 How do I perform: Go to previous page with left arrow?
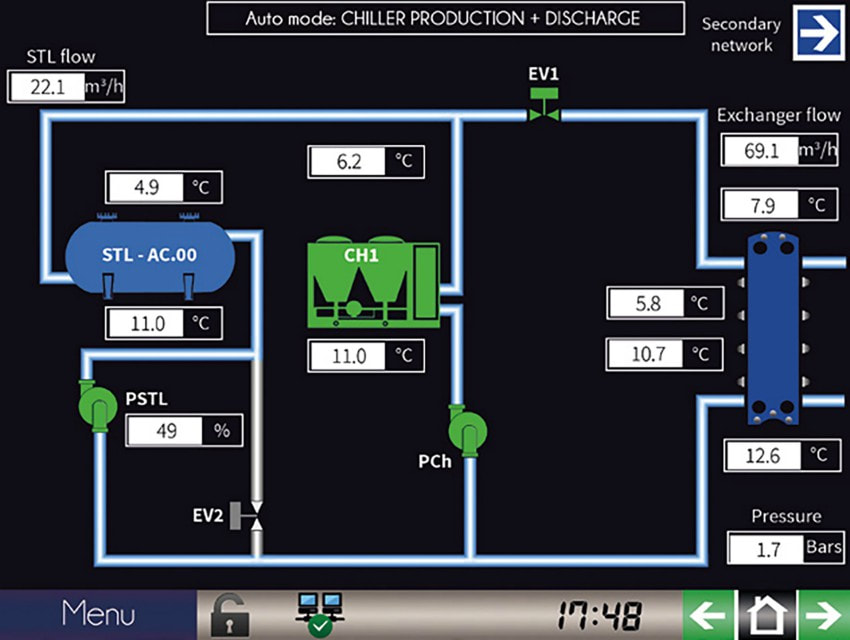709,615
